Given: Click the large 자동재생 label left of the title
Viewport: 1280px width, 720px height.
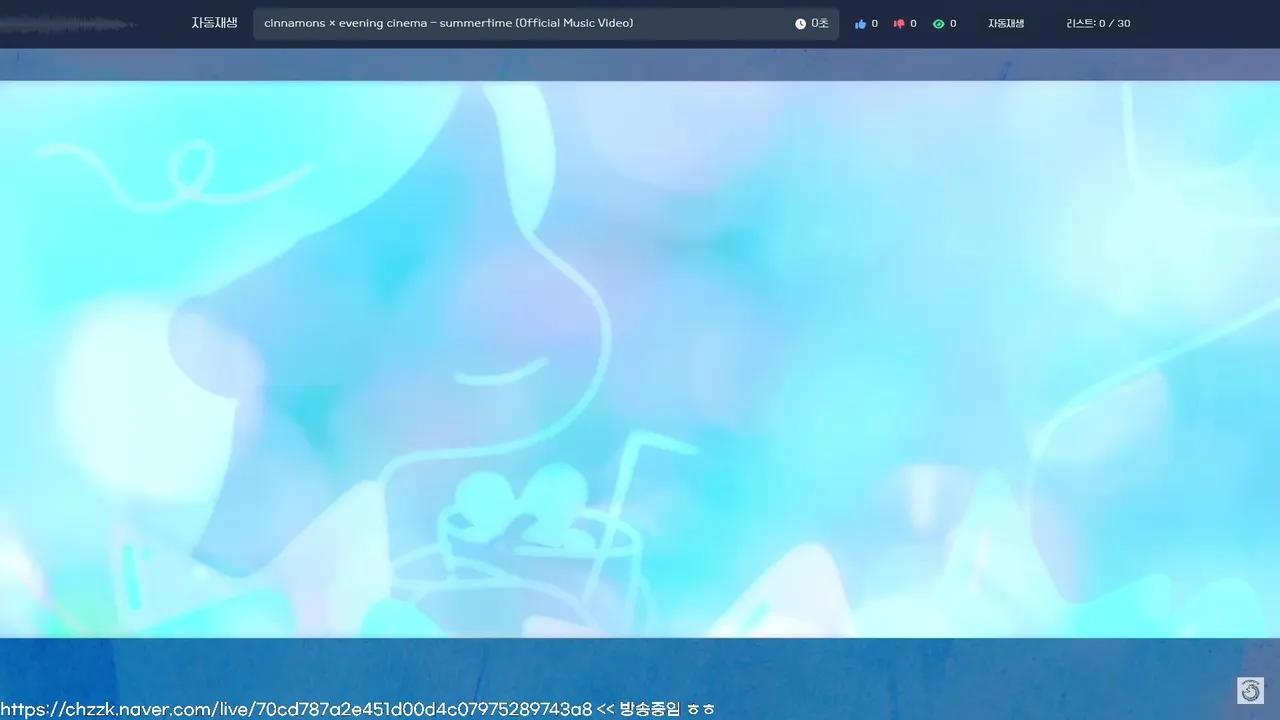Looking at the screenshot, I should click(214, 23).
